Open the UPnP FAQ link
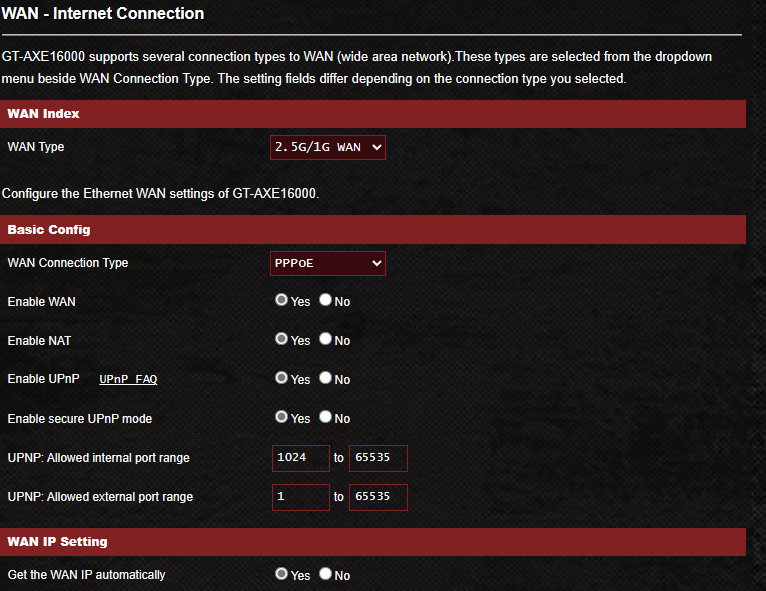 pos(128,380)
